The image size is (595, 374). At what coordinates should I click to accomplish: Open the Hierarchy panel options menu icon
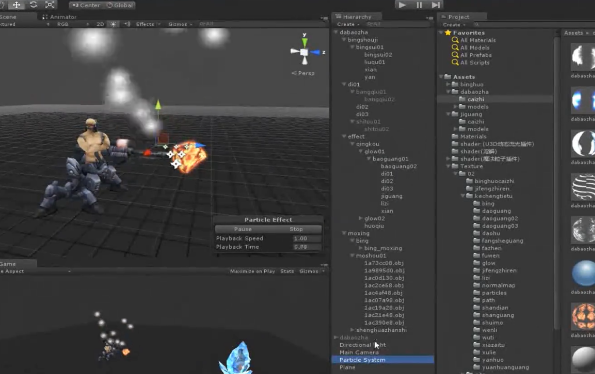429,18
